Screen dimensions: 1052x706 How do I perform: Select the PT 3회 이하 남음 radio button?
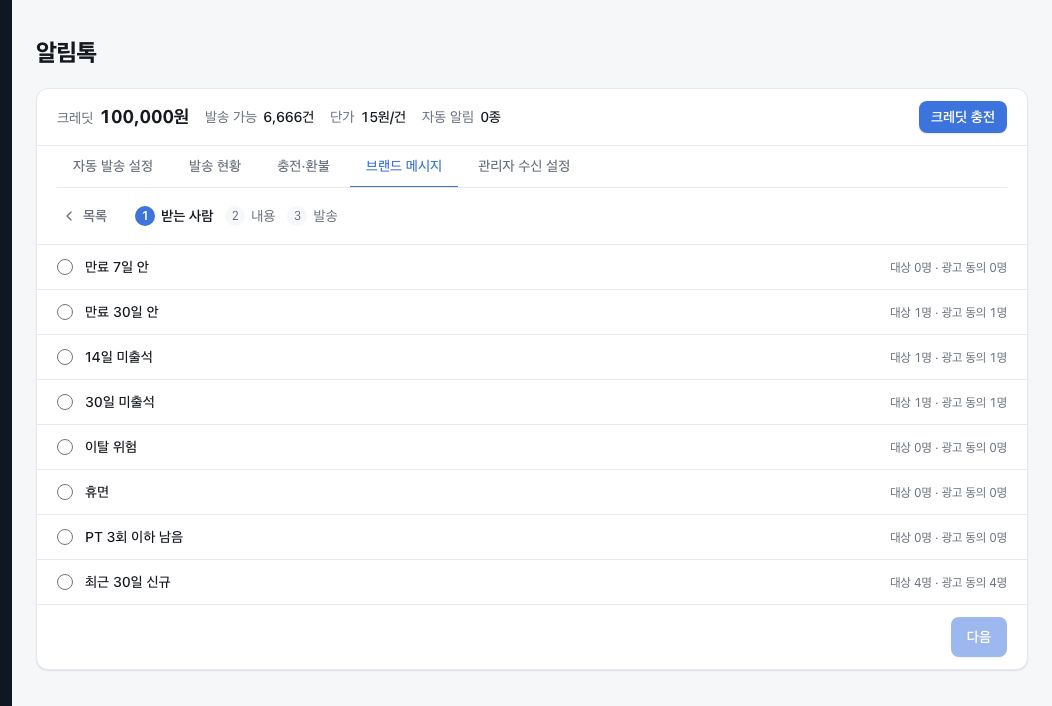[x=65, y=537]
